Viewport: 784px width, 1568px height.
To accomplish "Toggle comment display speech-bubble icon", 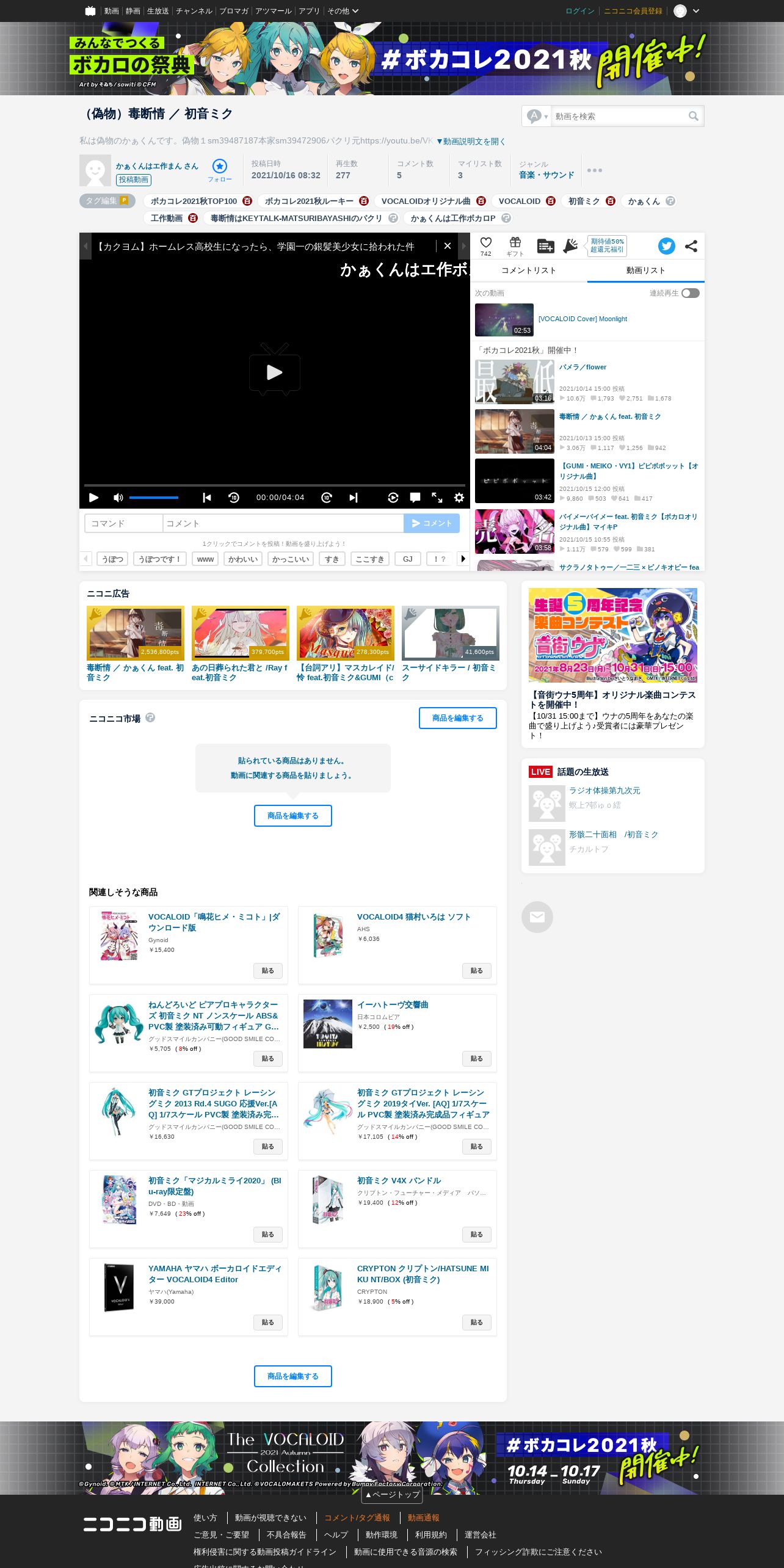I will pos(415,498).
